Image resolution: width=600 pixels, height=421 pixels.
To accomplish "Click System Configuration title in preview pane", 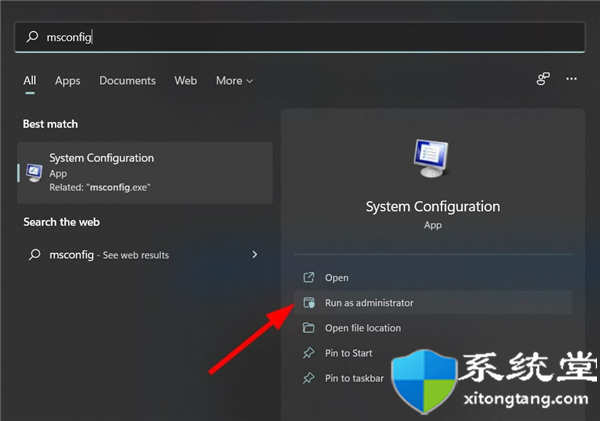I will (x=433, y=207).
